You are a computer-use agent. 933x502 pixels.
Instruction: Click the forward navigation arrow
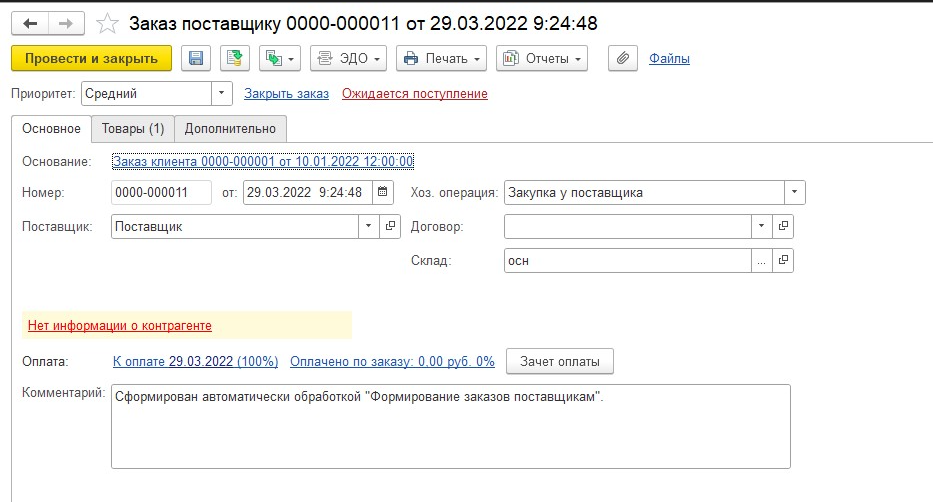coord(66,24)
